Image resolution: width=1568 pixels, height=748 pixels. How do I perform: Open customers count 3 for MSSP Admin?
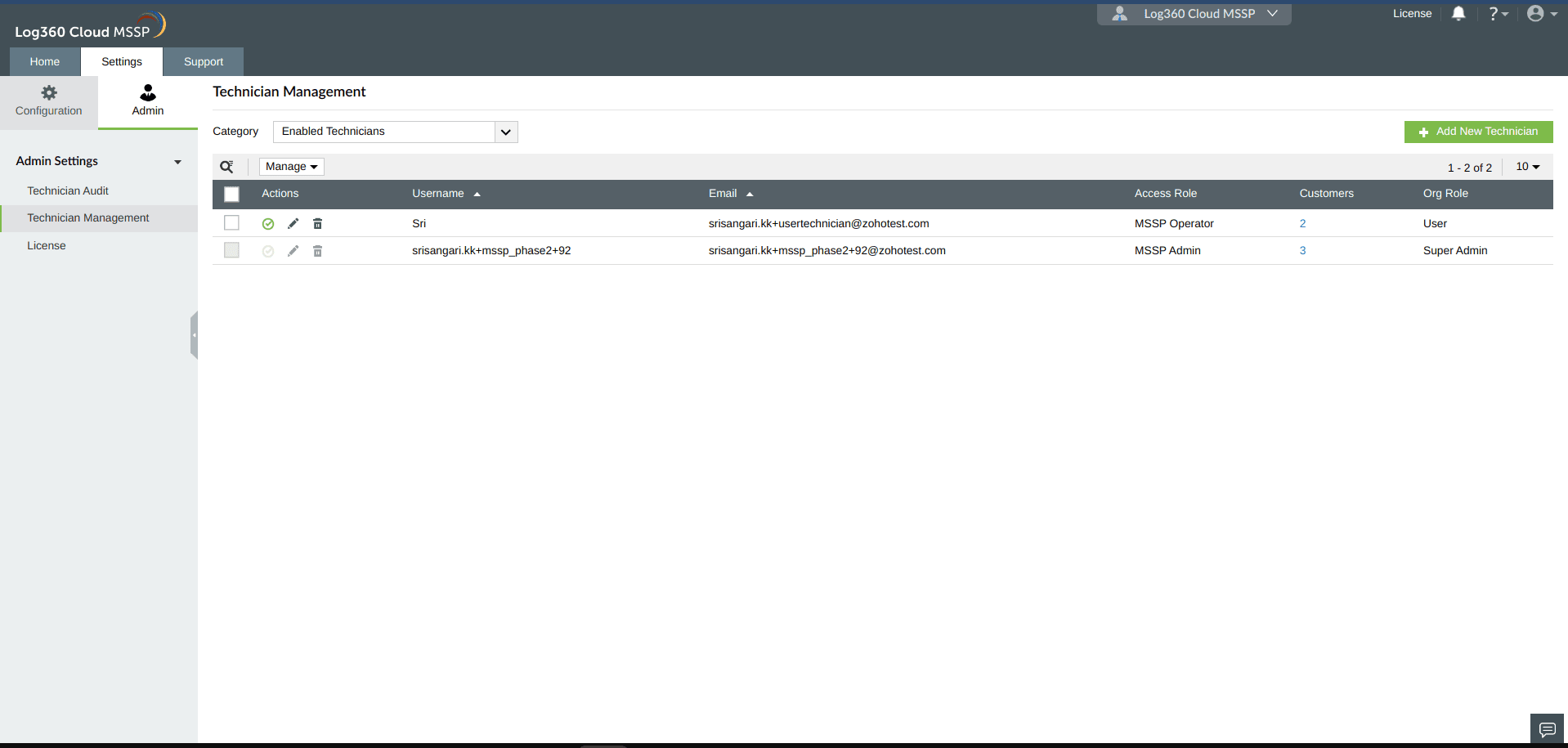pos(1303,250)
